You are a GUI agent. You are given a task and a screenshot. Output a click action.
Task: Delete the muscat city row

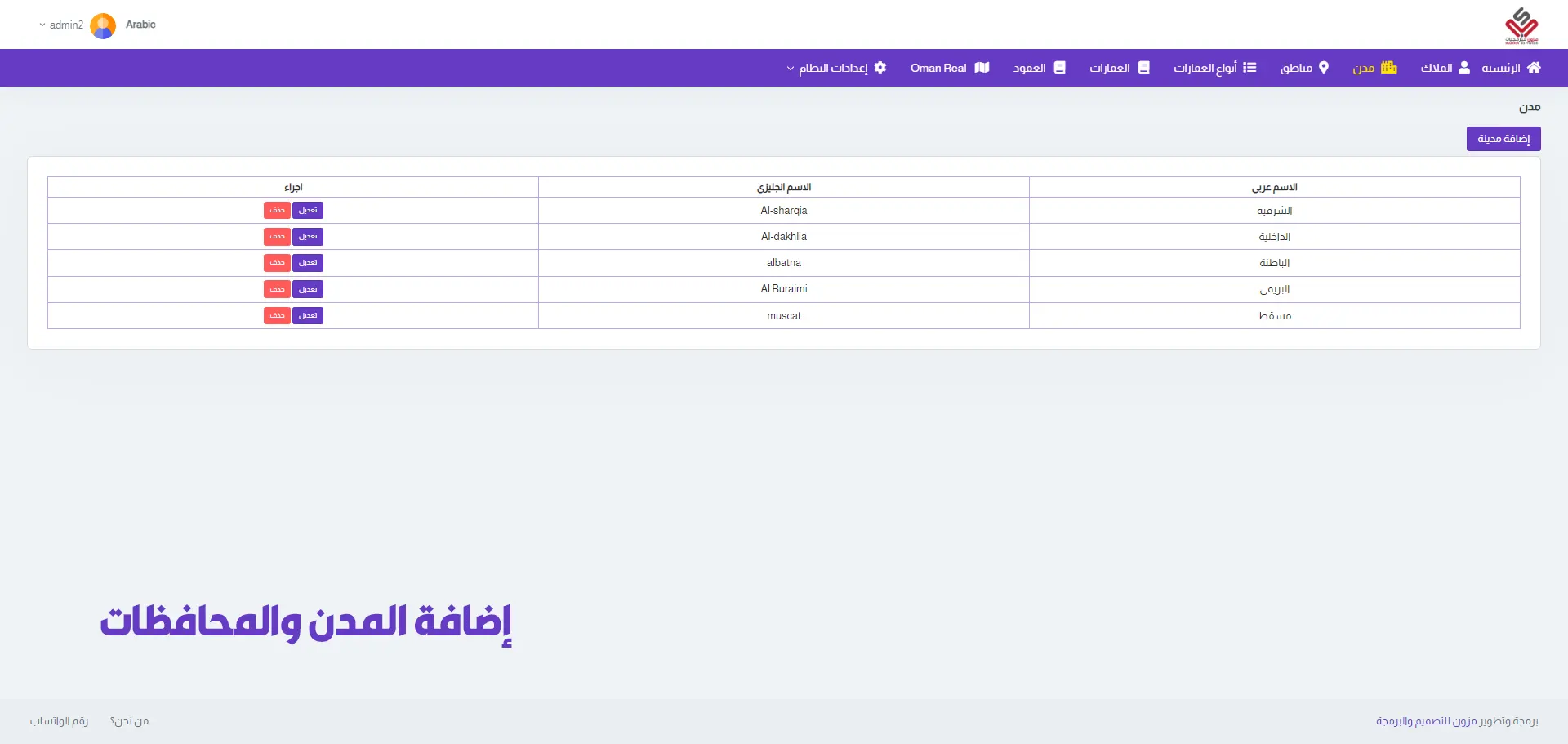click(x=277, y=316)
